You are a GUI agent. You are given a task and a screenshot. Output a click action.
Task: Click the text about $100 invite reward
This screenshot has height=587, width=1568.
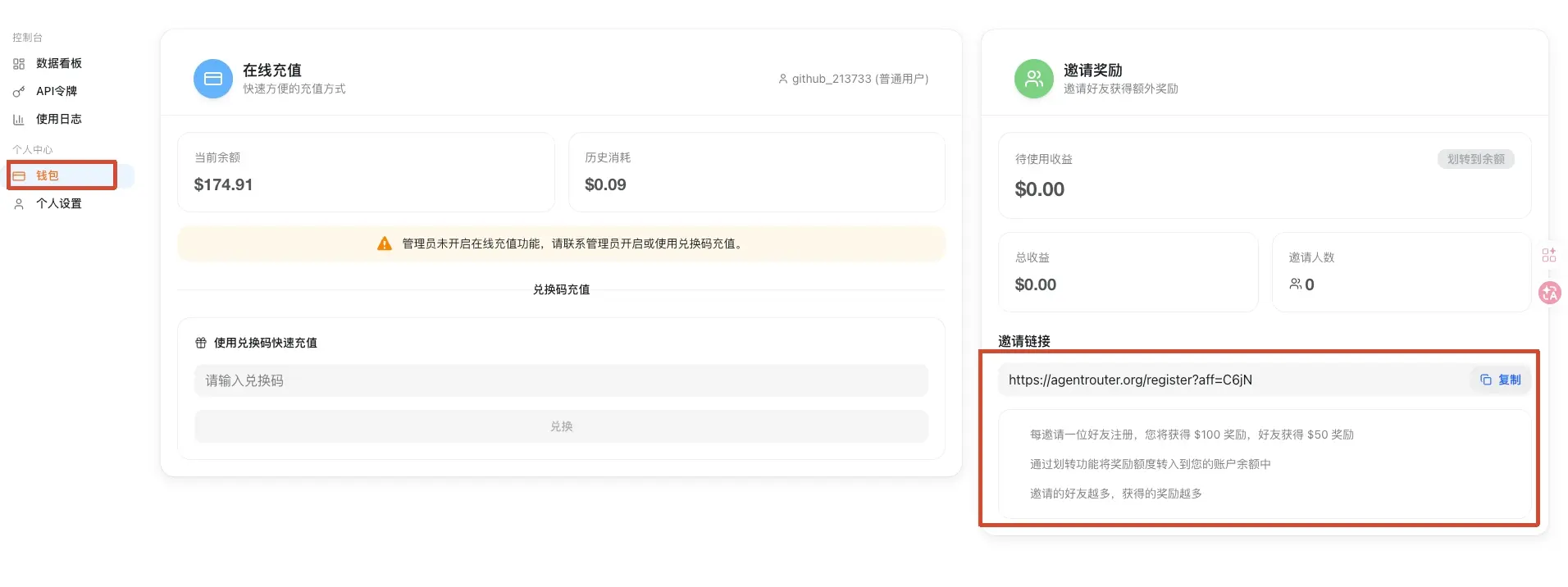1192,435
